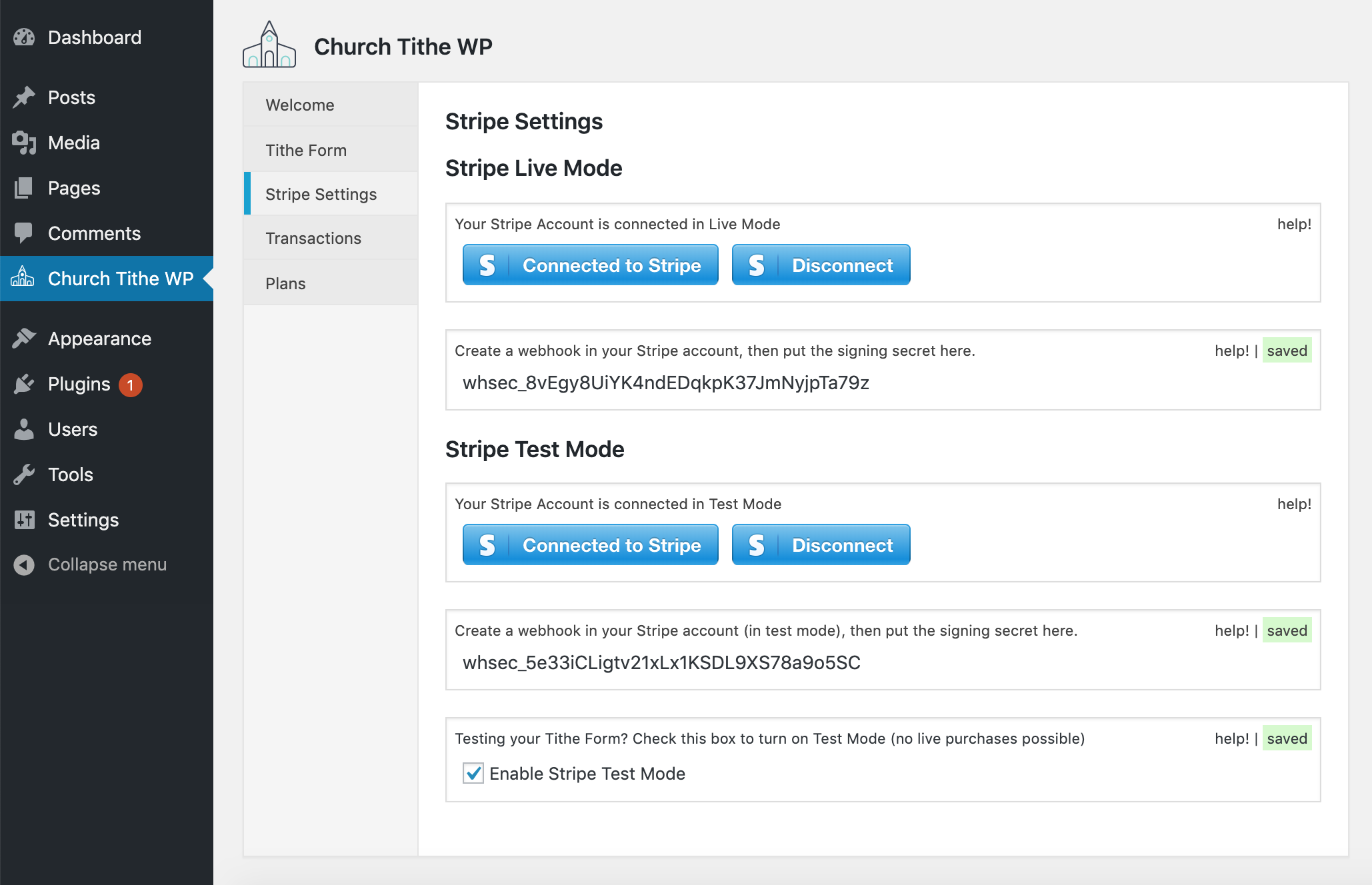Click the Tools sidebar icon
This screenshot has height=885, width=1372.
coord(25,474)
